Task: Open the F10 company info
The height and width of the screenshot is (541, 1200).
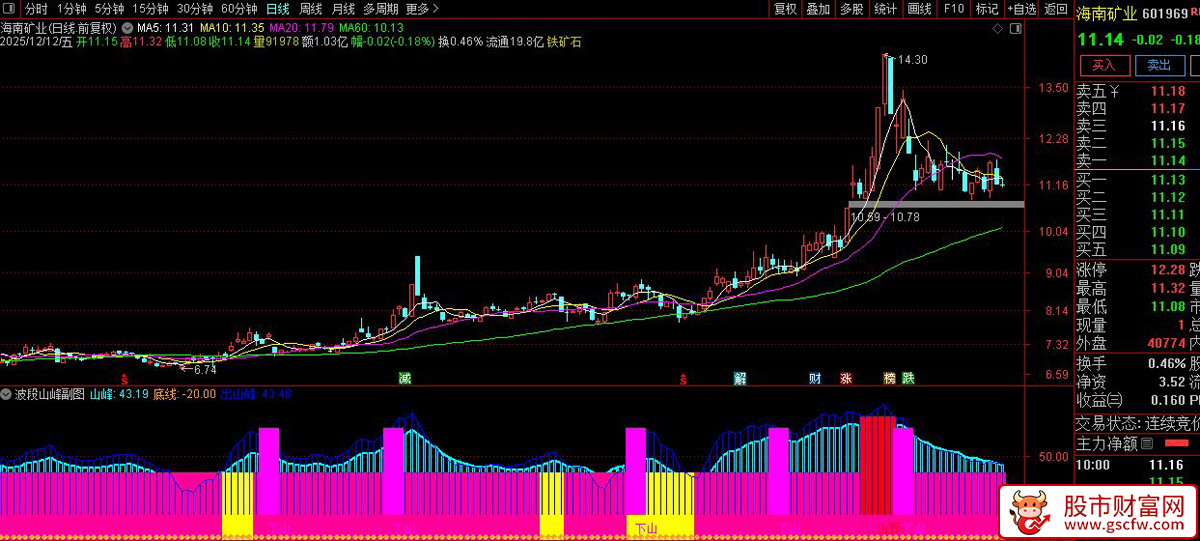Action: click(953, 9)
